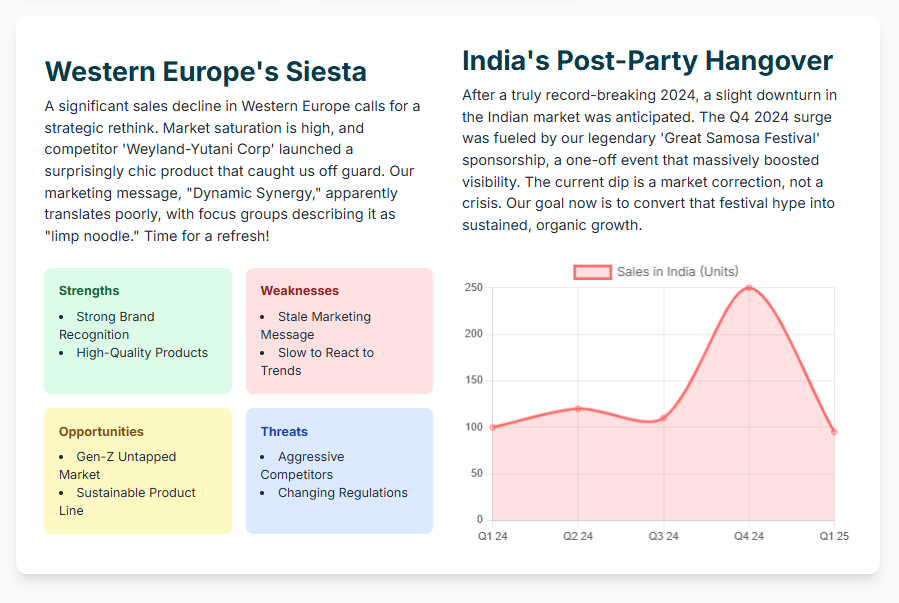Click the Threats card heading
The image size is (899, 603).
(284, 432)
